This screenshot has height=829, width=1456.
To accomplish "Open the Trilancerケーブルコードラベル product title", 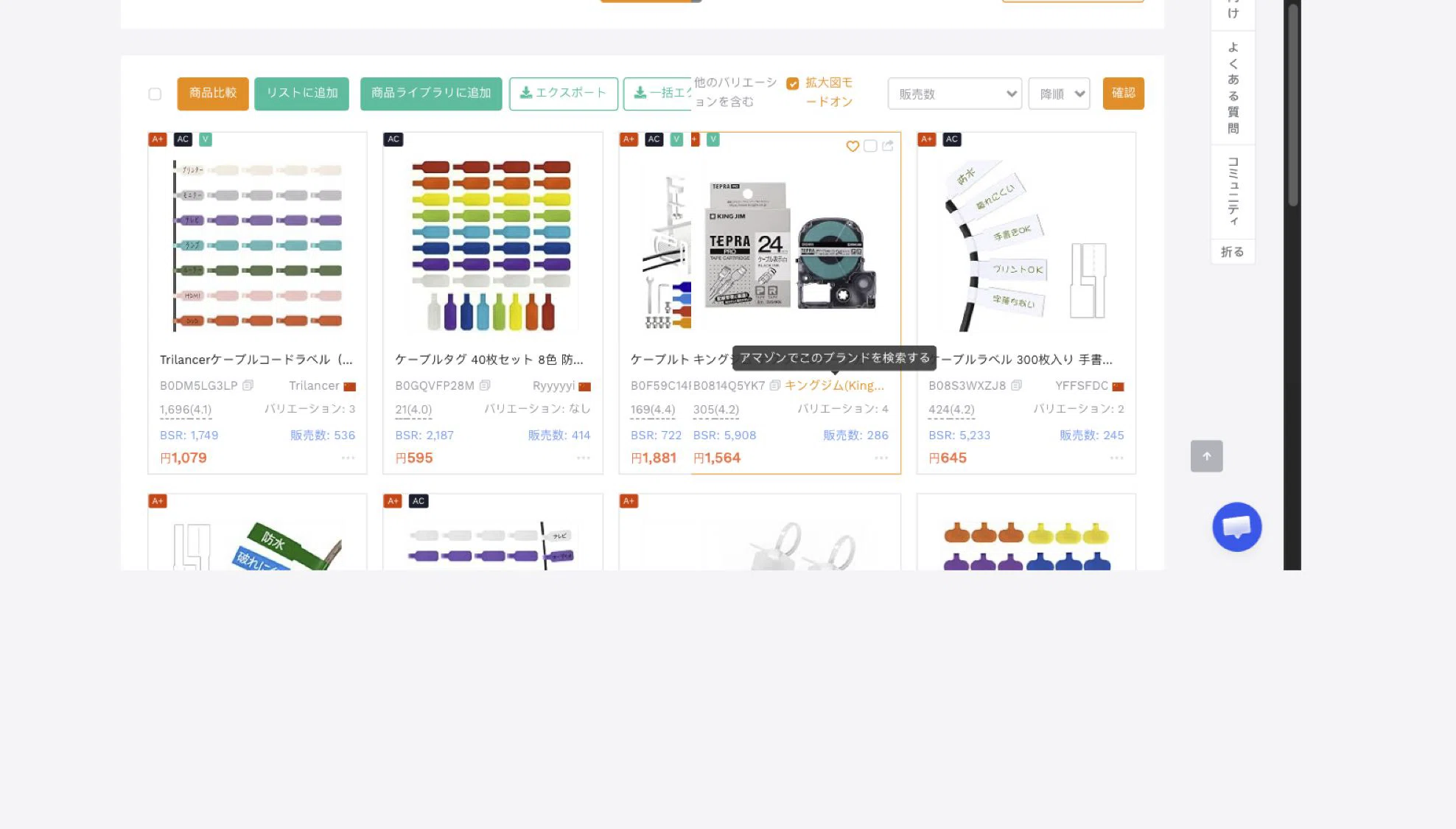I will point(256,360).
